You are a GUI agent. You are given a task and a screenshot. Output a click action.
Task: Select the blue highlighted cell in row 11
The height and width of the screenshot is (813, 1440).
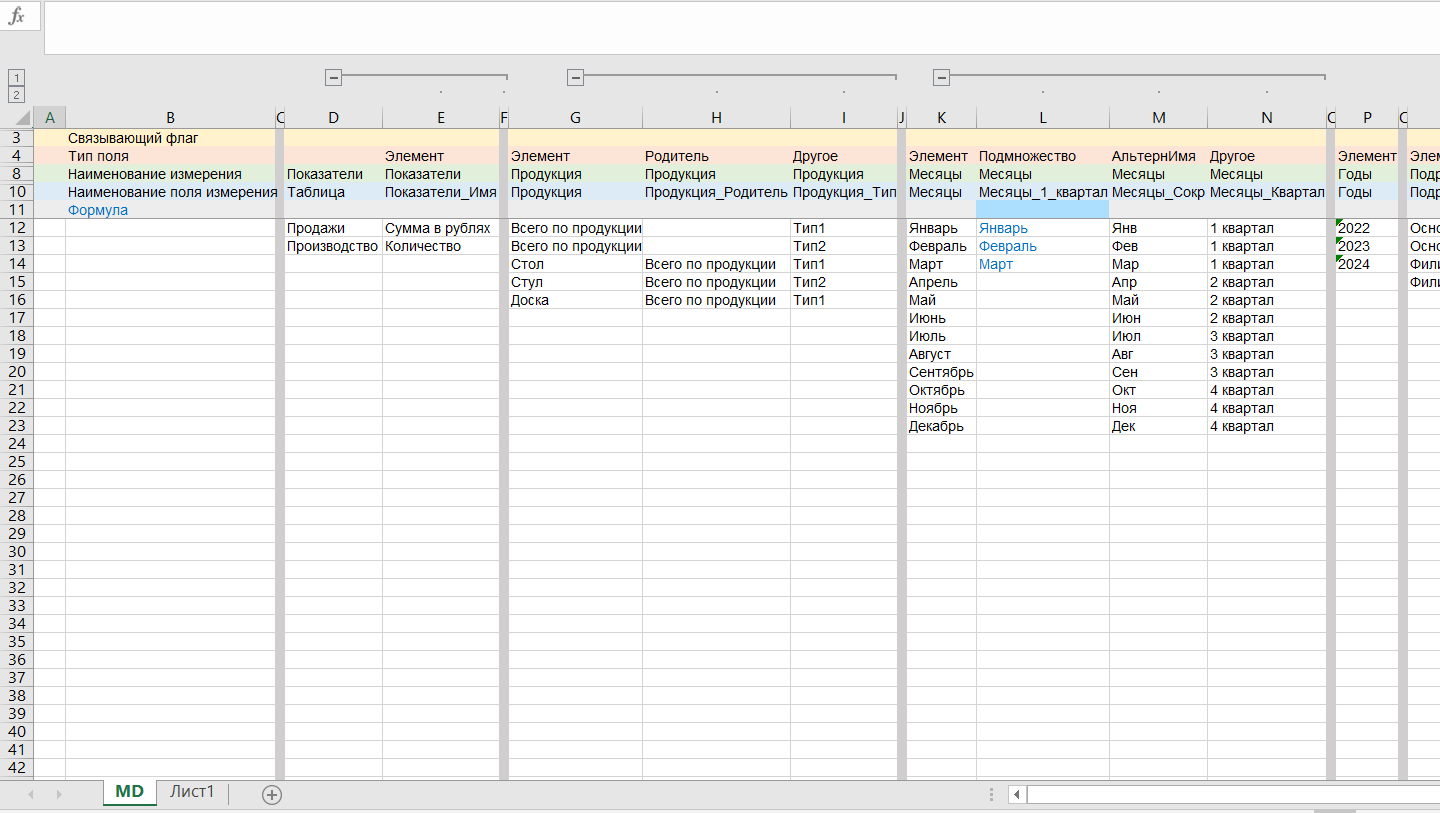click(1042, 210)
